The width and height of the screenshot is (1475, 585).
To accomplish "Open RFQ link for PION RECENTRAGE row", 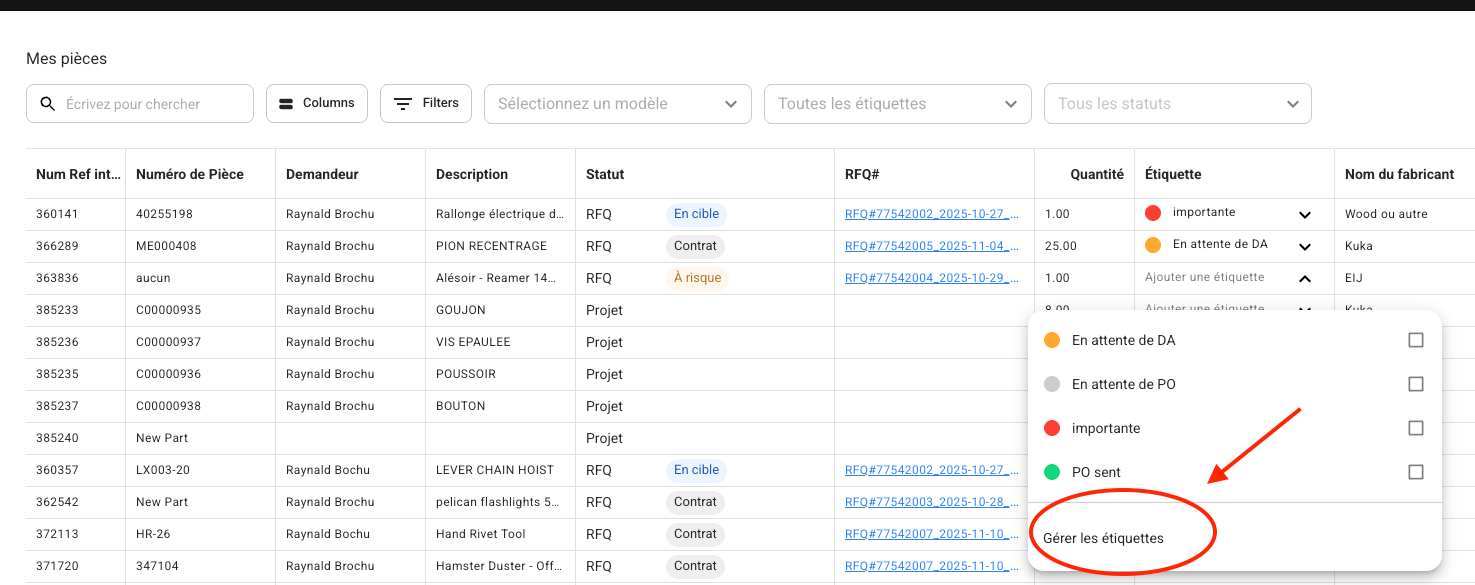I will point(931,246).
